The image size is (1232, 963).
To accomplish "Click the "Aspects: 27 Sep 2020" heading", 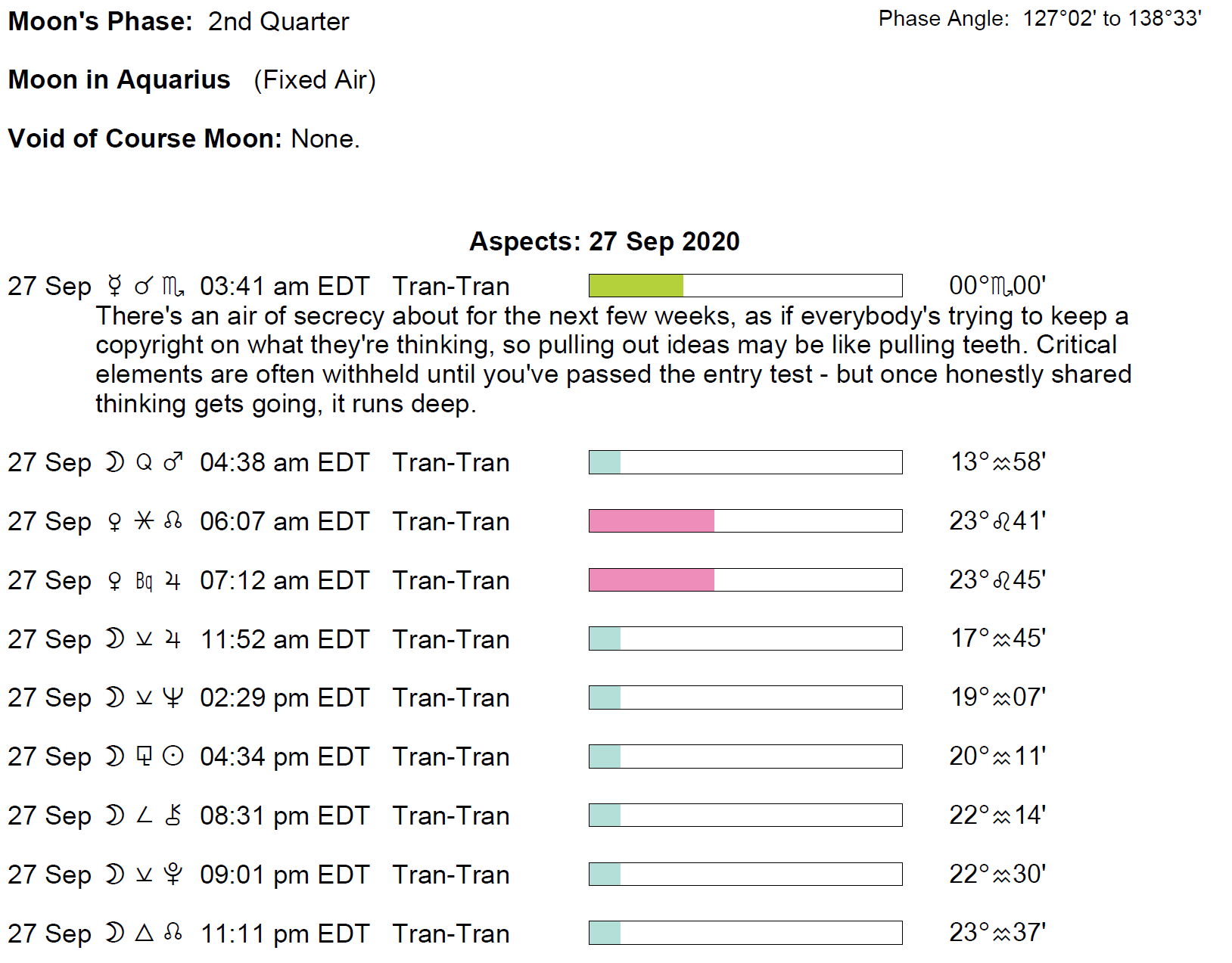I will click(604, 241).
